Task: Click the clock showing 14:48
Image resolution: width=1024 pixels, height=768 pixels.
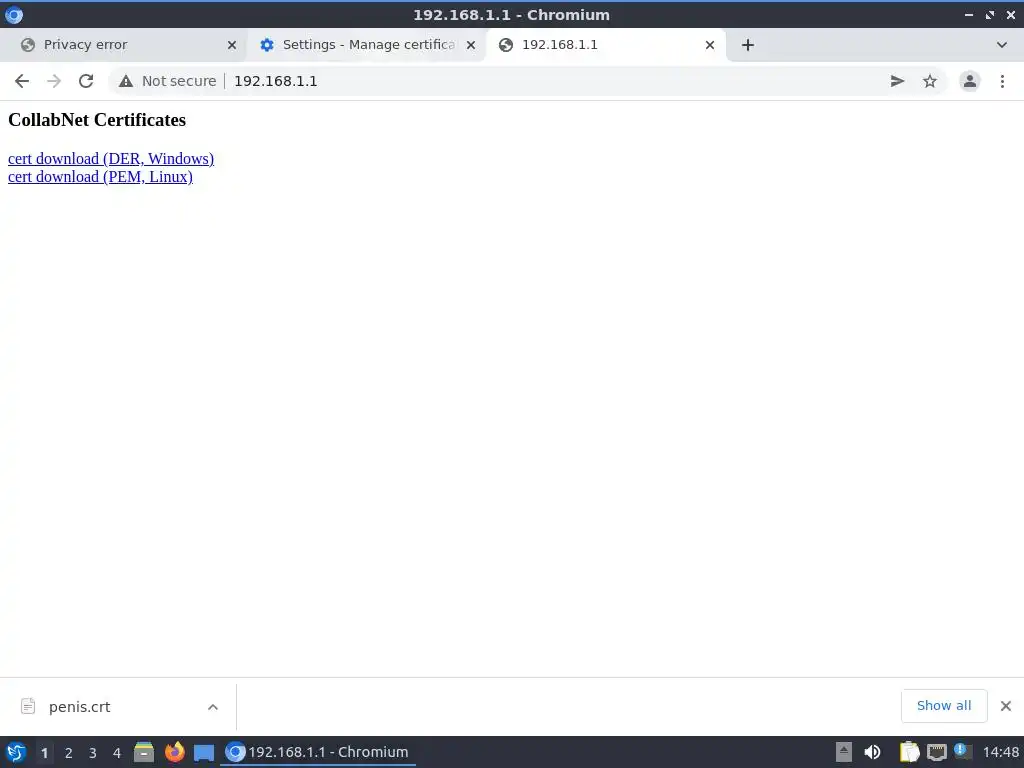Action: point(1000,752)
